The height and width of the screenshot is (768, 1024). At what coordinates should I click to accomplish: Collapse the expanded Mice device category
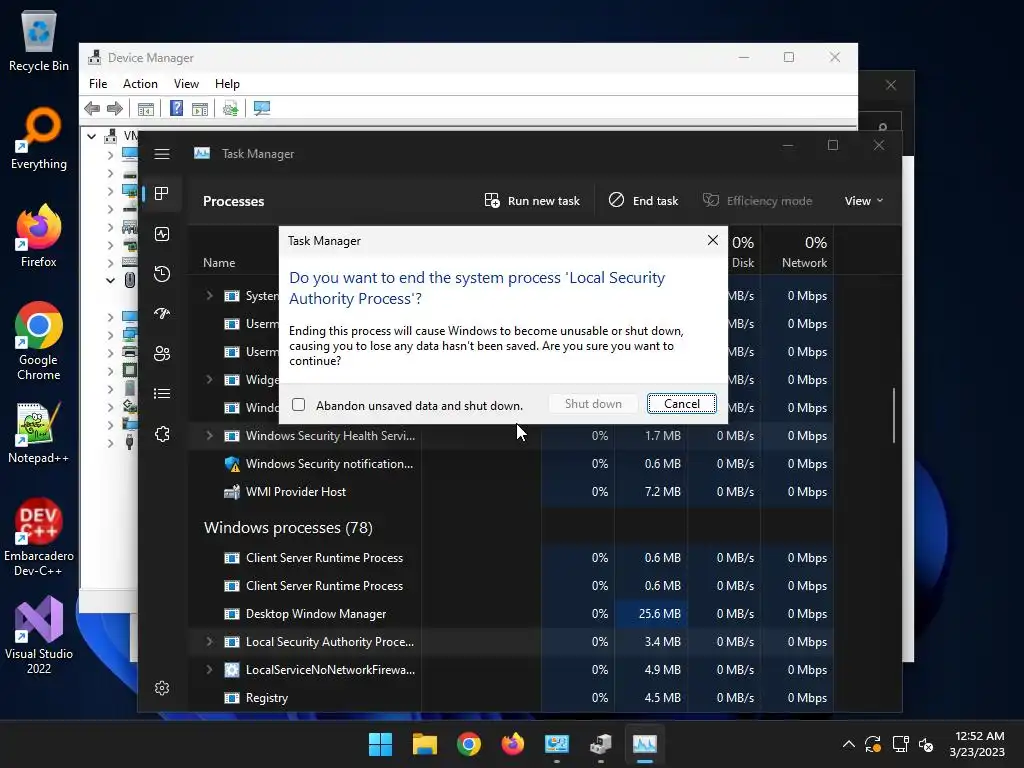tap(110, 280)
